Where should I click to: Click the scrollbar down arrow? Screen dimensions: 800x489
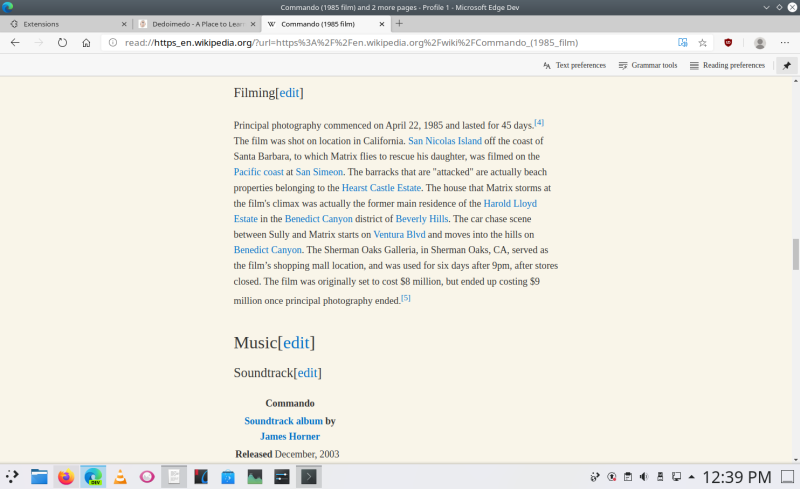pyautogui.click(x=795, y=459)
